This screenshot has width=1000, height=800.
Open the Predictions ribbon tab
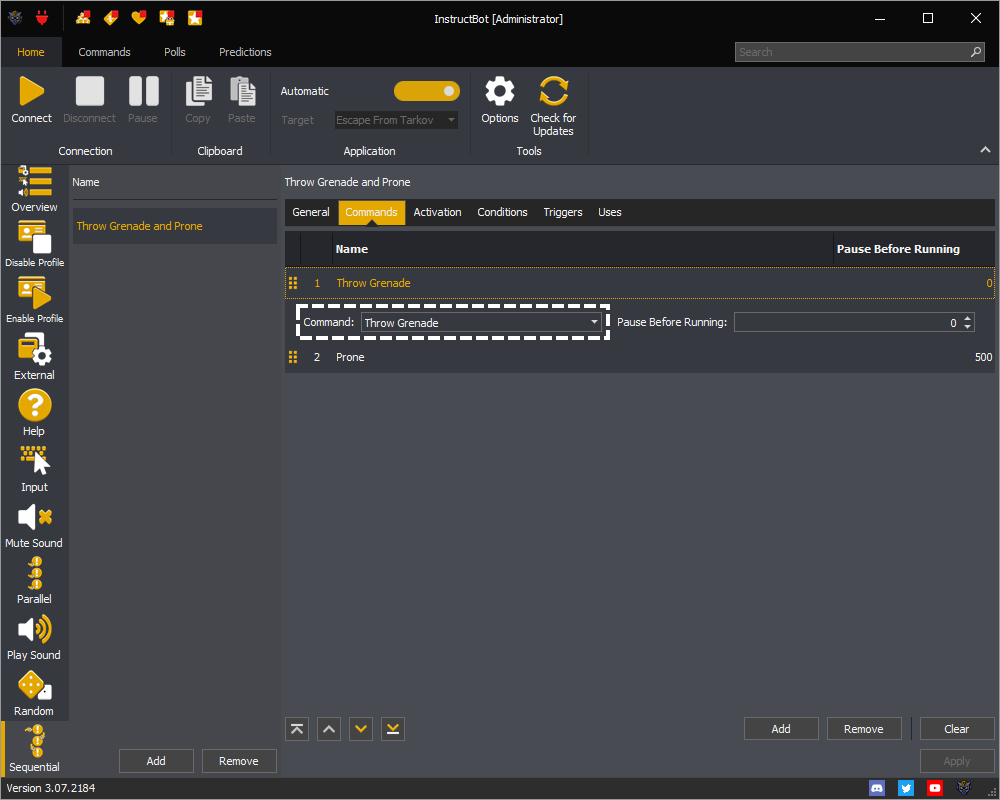click(246, 52)
